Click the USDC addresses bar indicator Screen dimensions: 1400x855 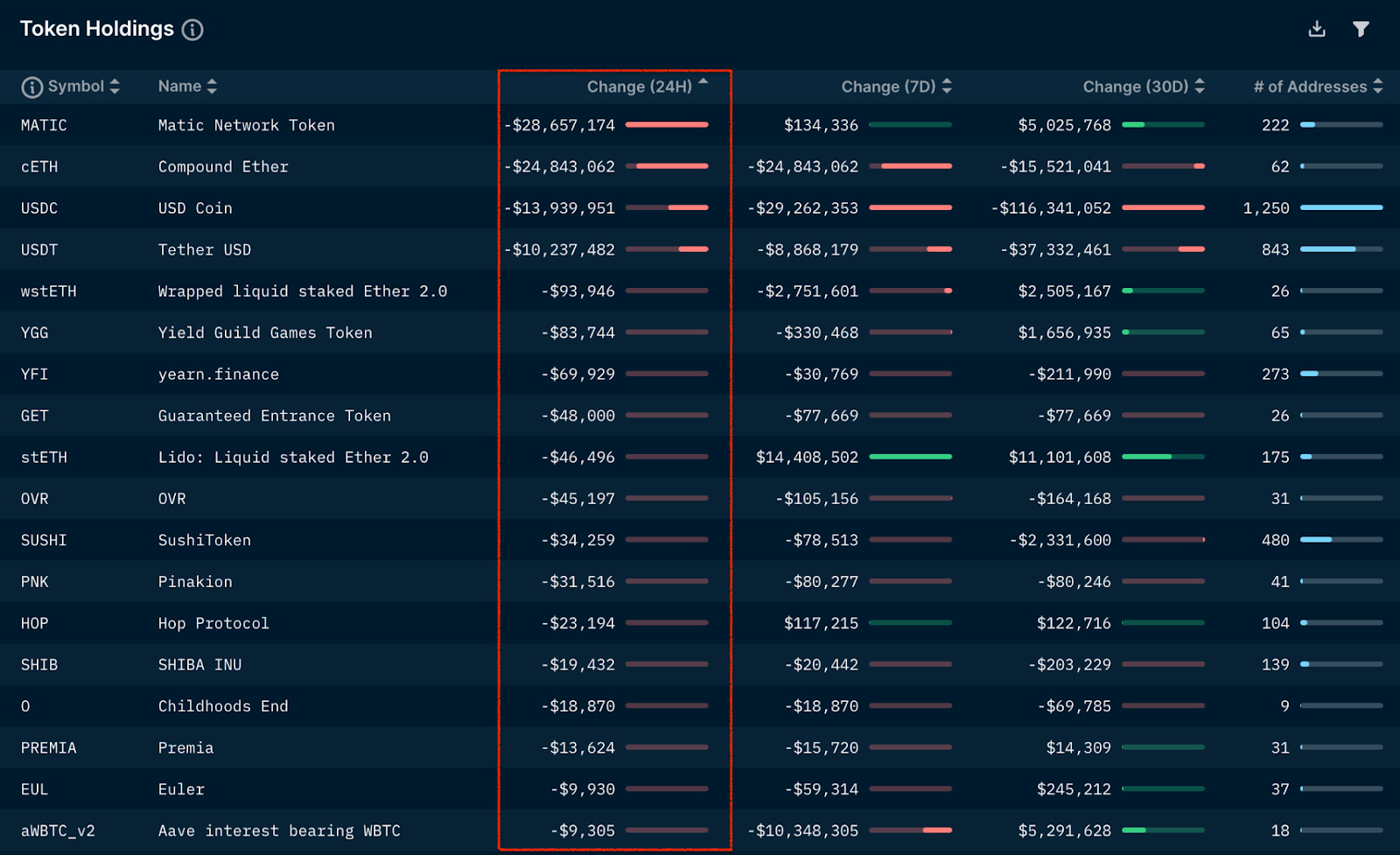click(1341, 207)
